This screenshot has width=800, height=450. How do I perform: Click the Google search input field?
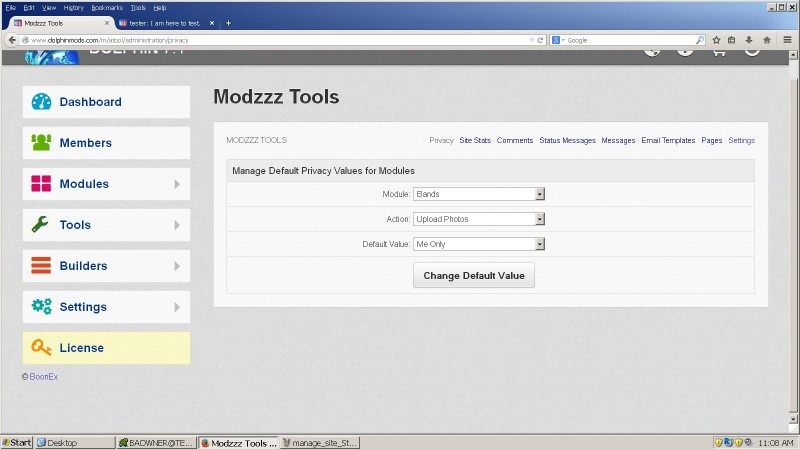tap(630, 40)
